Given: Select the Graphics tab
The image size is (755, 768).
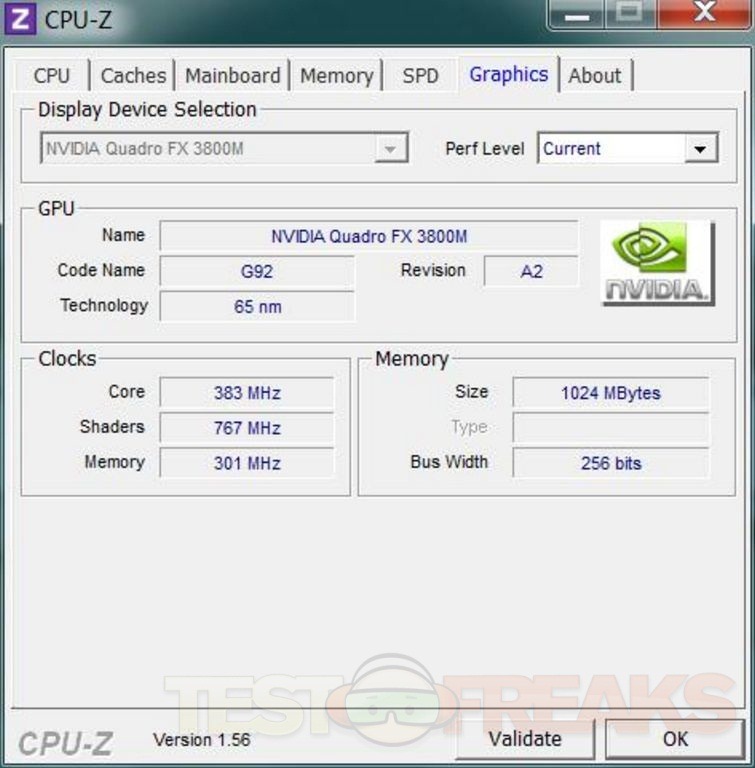Looking at the screenshot, I should click(508, 75).
